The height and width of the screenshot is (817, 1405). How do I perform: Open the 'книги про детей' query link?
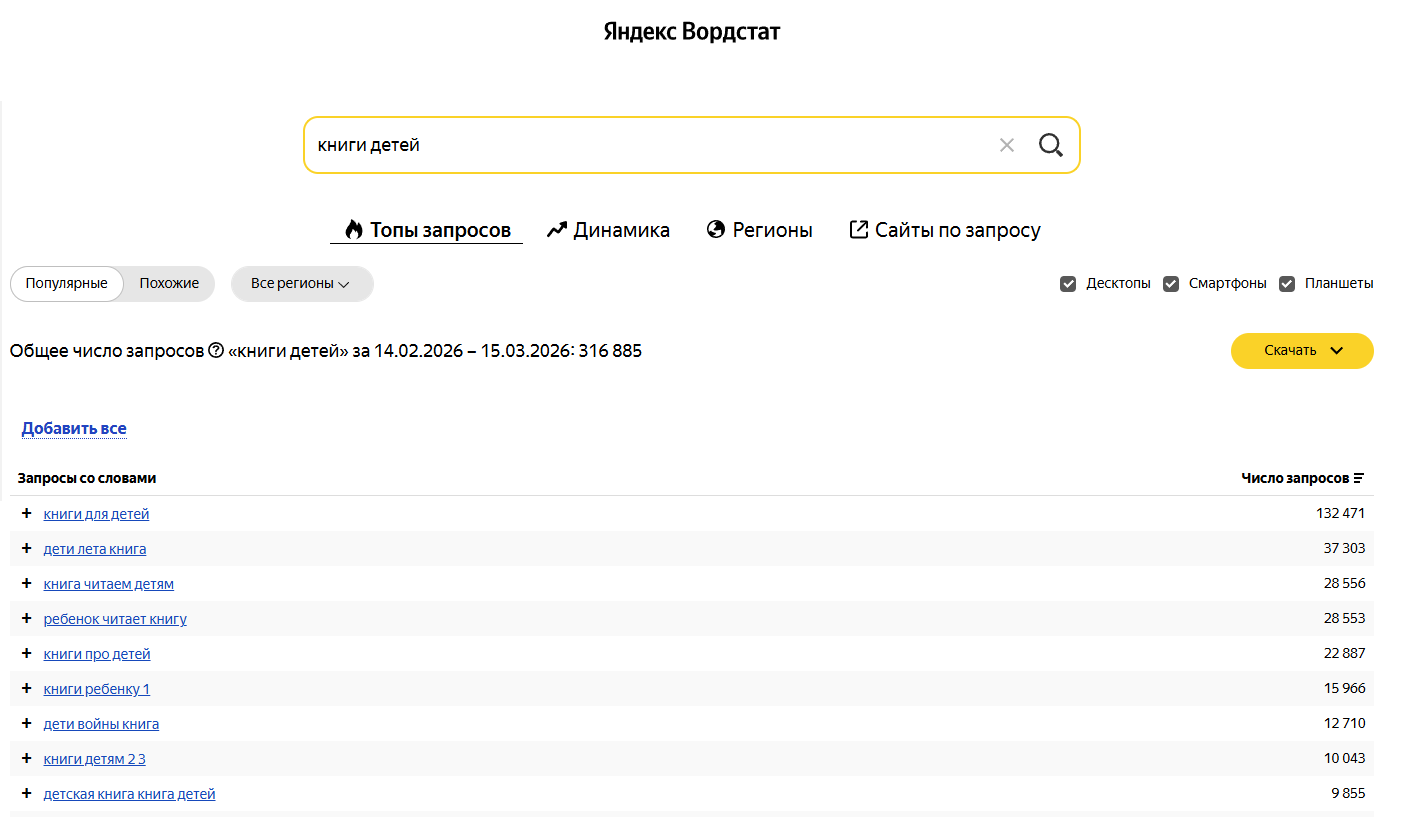(97, 654)
